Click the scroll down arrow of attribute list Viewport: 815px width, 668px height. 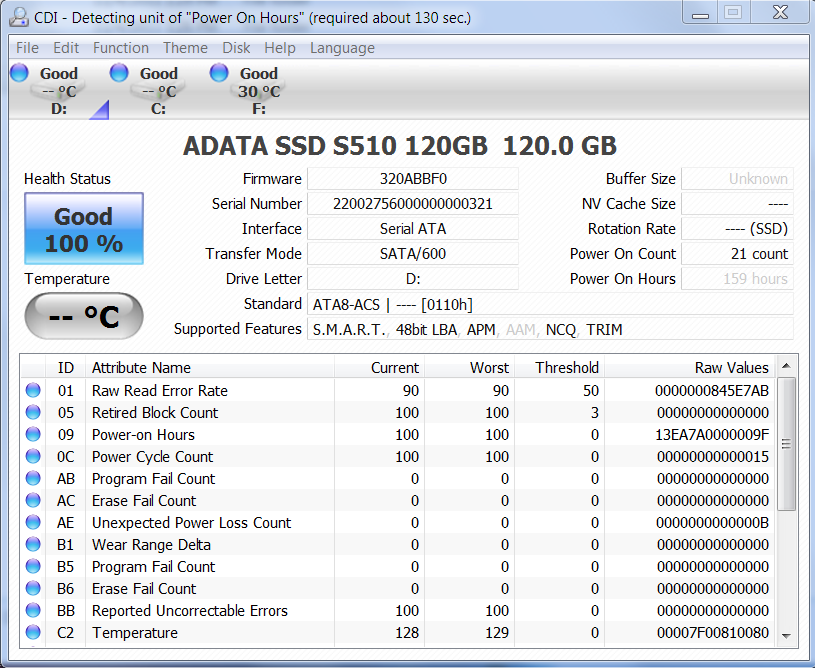(x=787, y=634)
